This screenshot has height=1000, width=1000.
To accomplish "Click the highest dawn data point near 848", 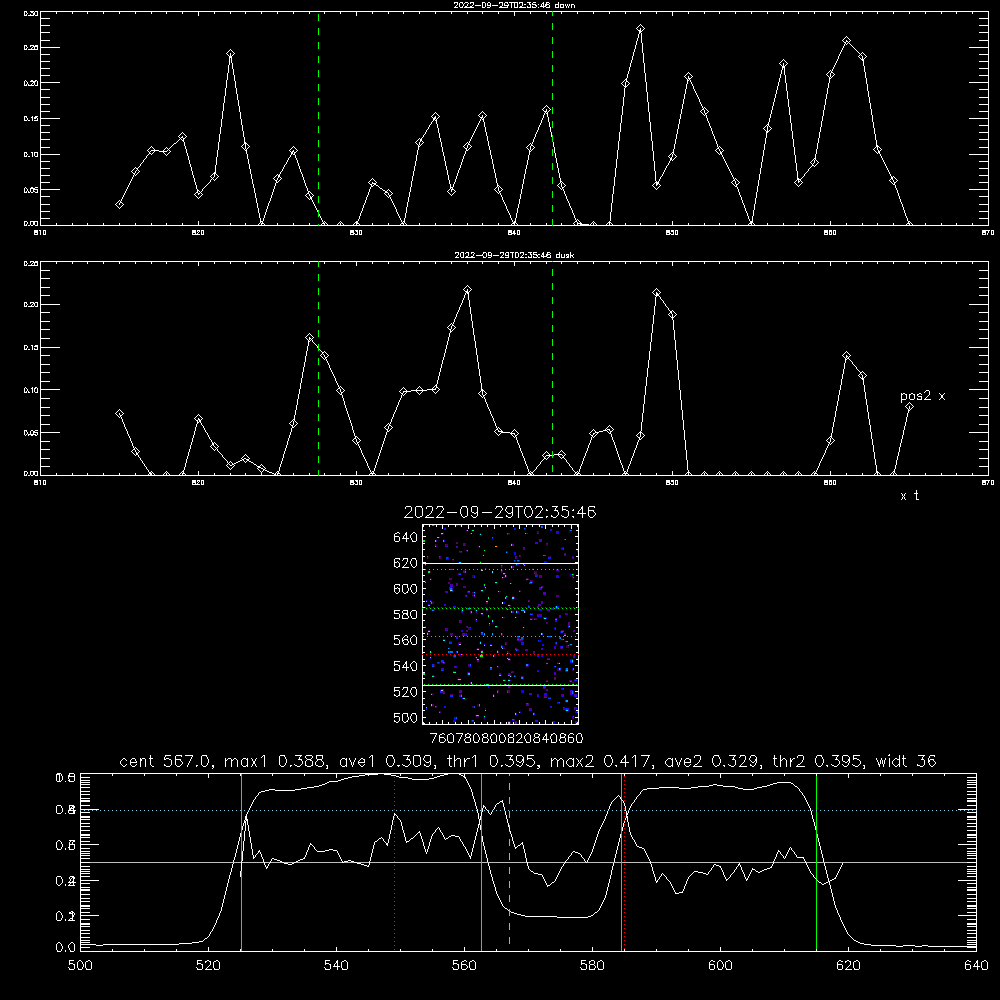I will click(640, 29).
